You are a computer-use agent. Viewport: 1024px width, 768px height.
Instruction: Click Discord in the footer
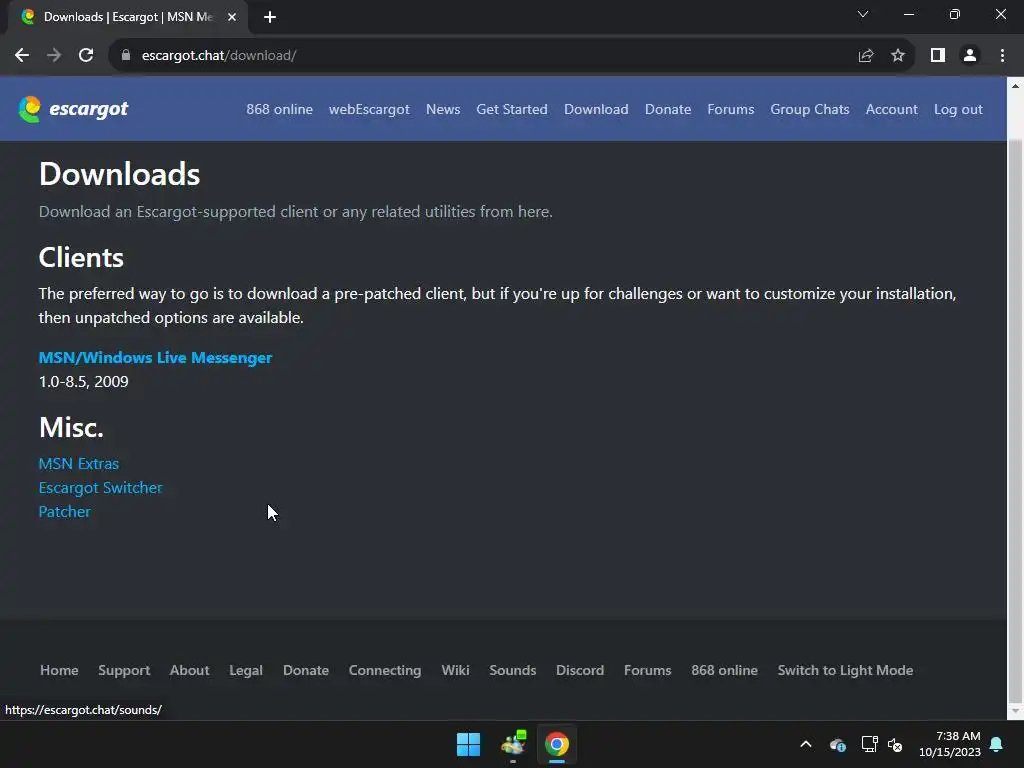click(580, 670)
